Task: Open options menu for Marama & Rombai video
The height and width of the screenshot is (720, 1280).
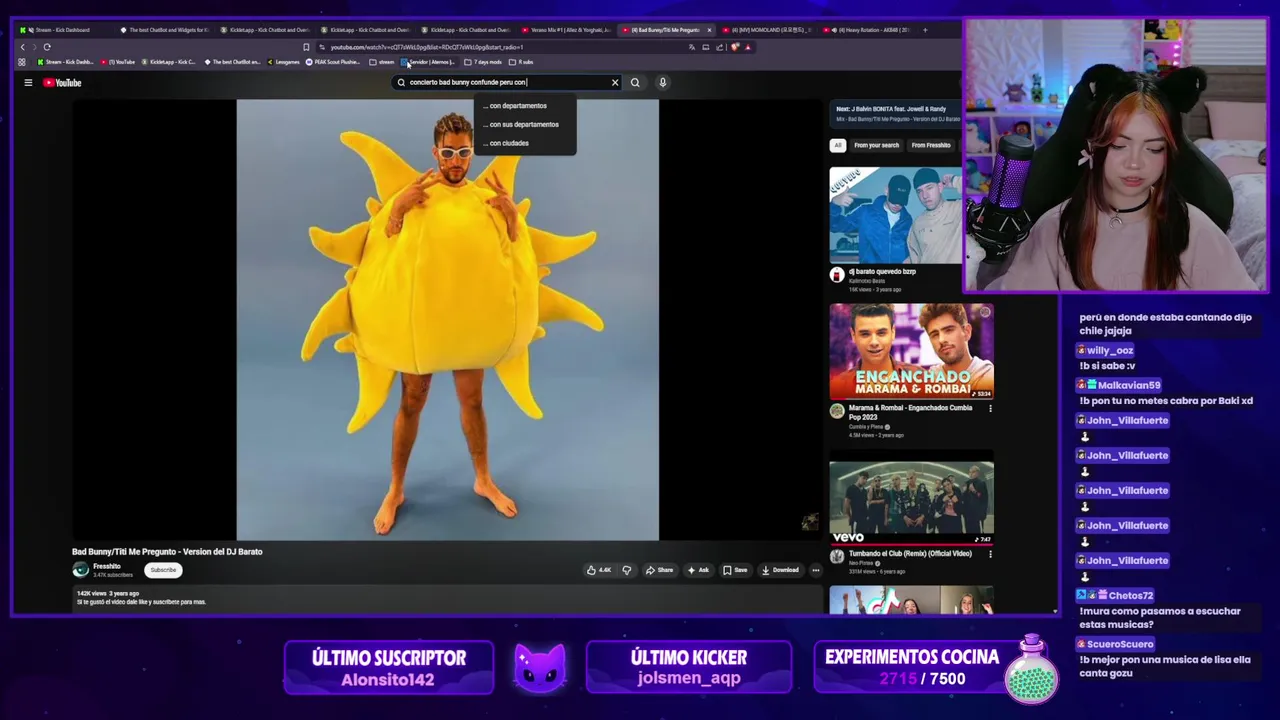Action: tap(990, 409)
